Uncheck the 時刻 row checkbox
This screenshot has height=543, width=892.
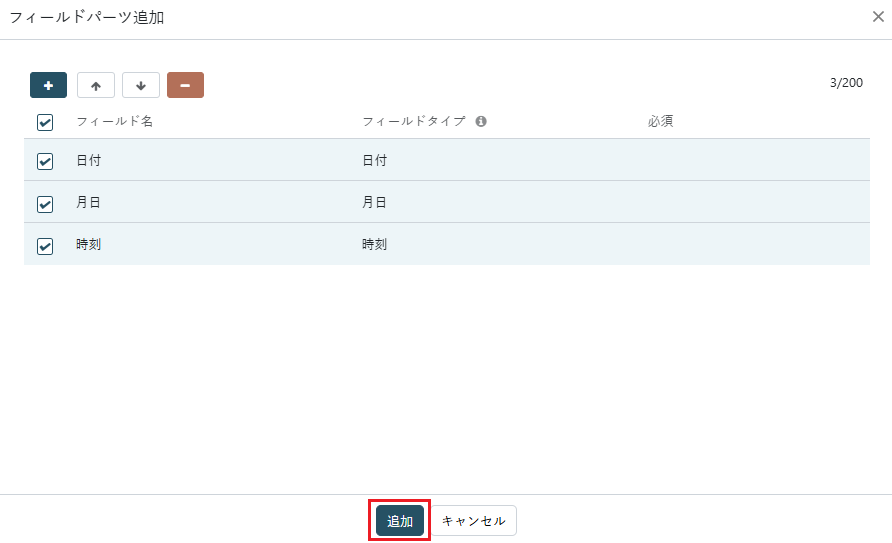pos(45,246)
